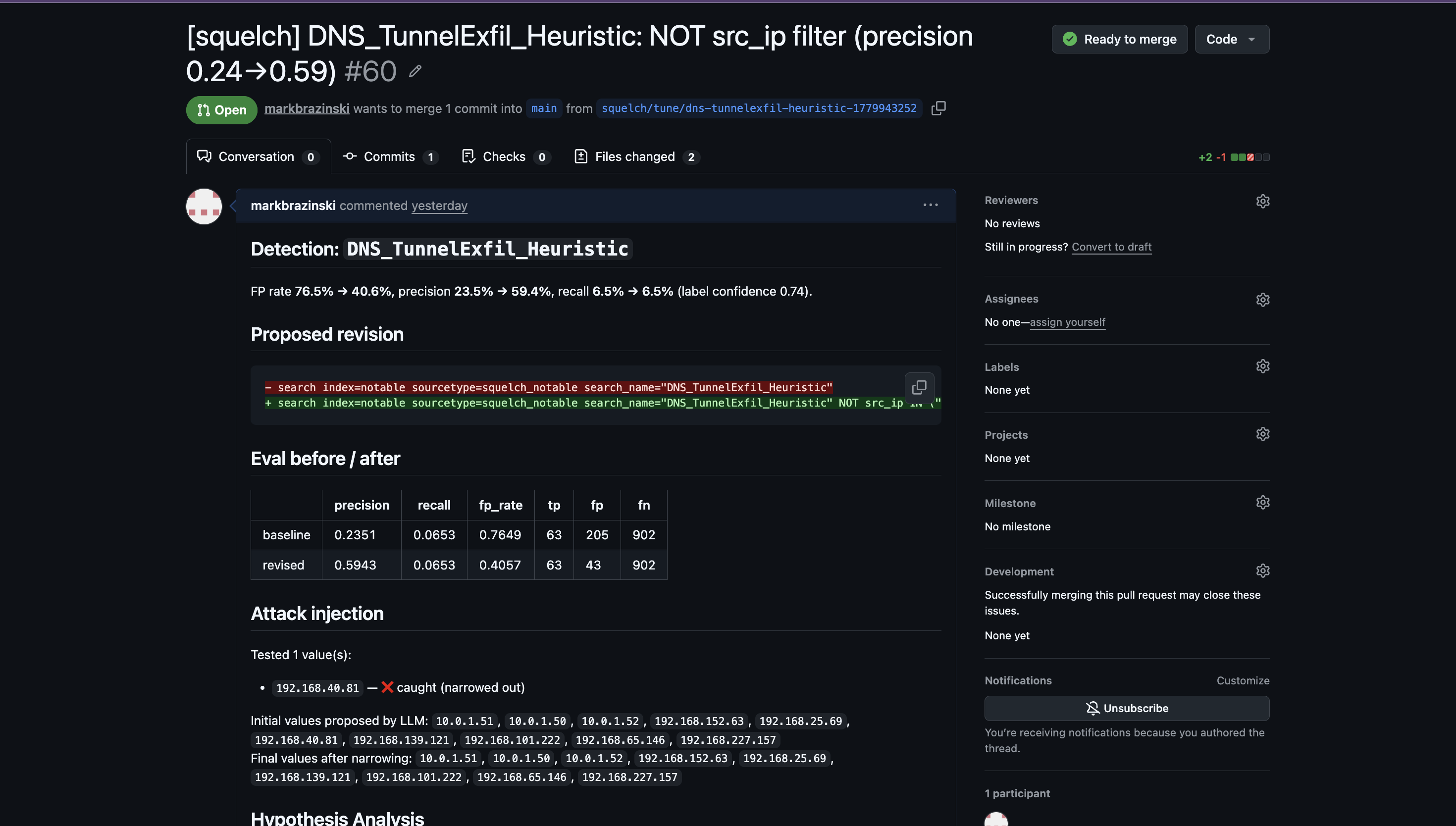The image size is (1456, 826).
Task: Click markbrazinski author name in comment header
Action: [x=293, y=206]
